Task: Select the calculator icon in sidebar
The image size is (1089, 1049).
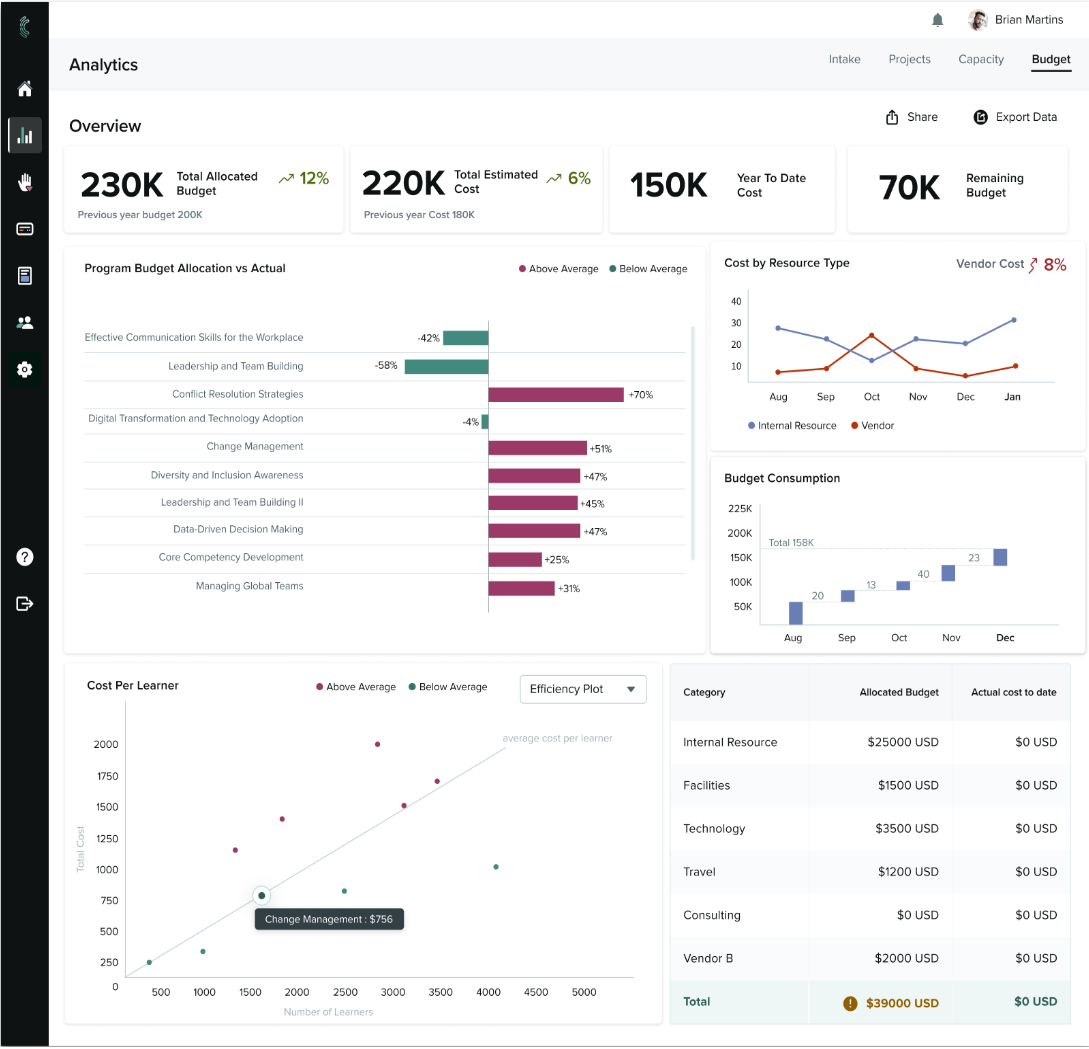Action: tap(25, 276)
